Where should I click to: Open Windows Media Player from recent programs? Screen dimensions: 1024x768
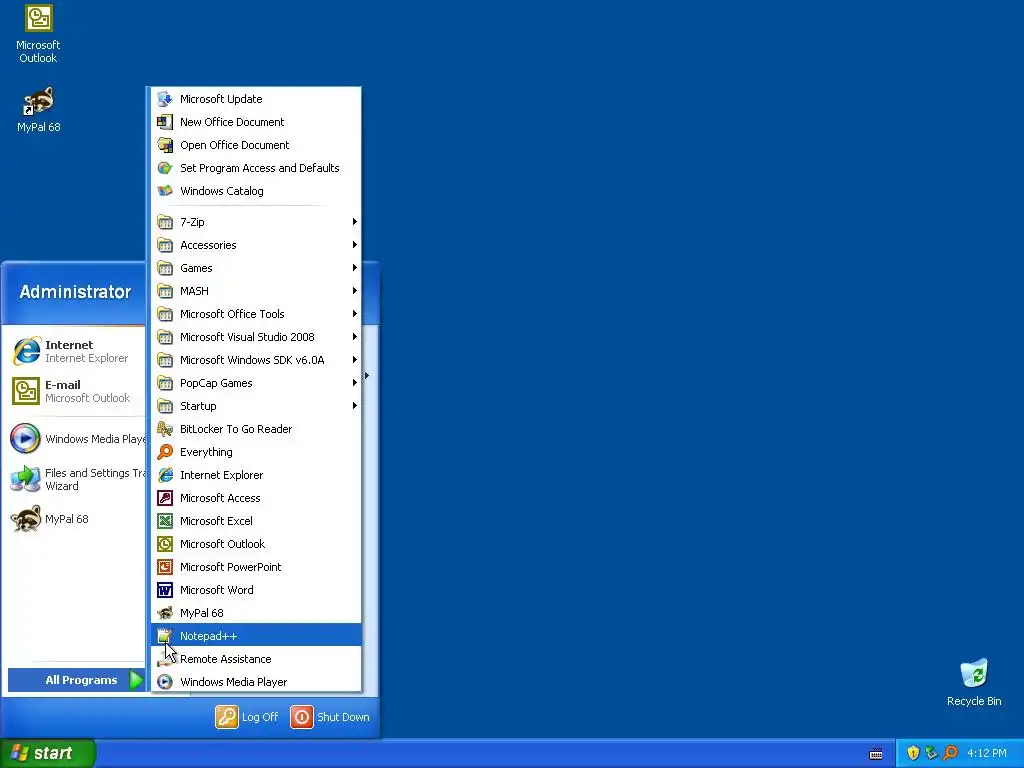tap(76, 439)
